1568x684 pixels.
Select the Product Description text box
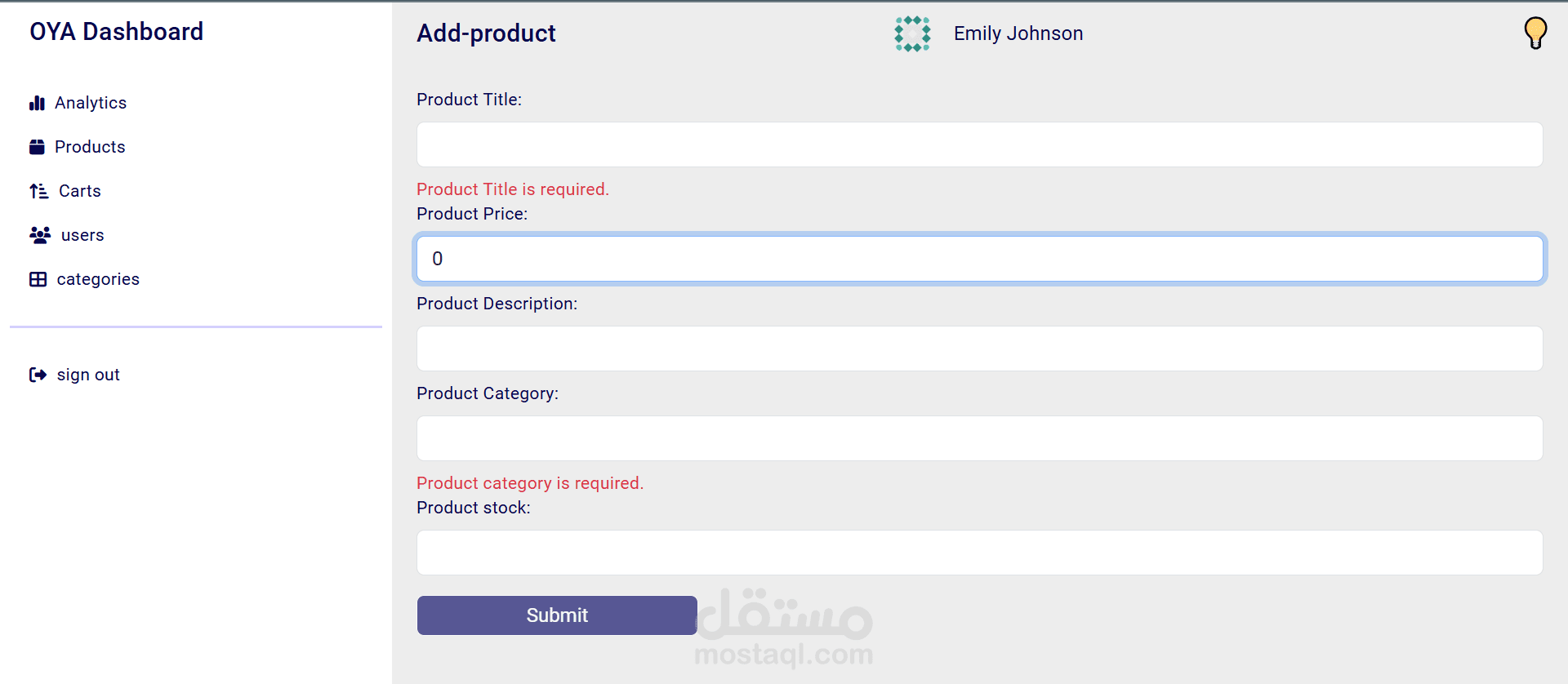[x=979, y=349]
